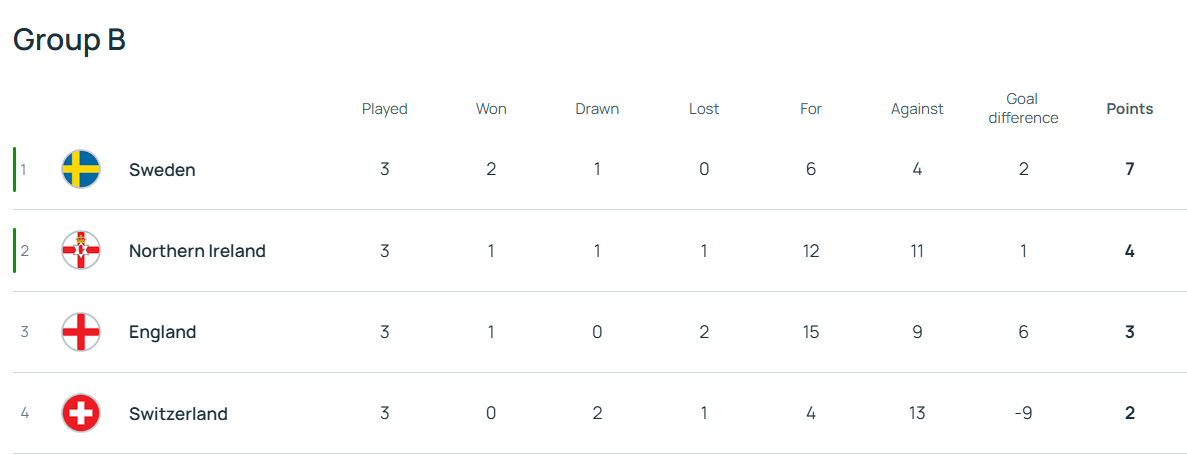Click the For column header

[810, 109]
